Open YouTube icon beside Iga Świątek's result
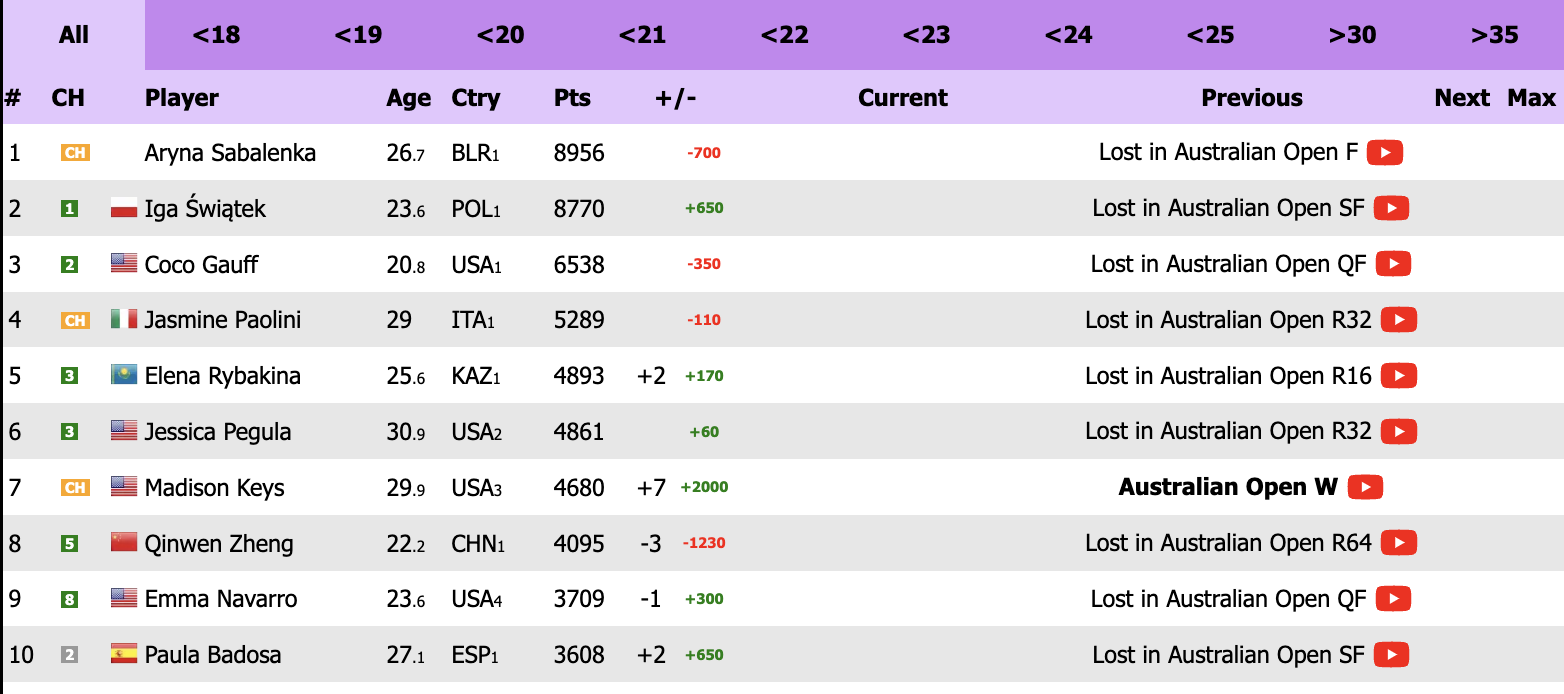The width and height of the screenshot is (1564, 694). [1391, 208]
